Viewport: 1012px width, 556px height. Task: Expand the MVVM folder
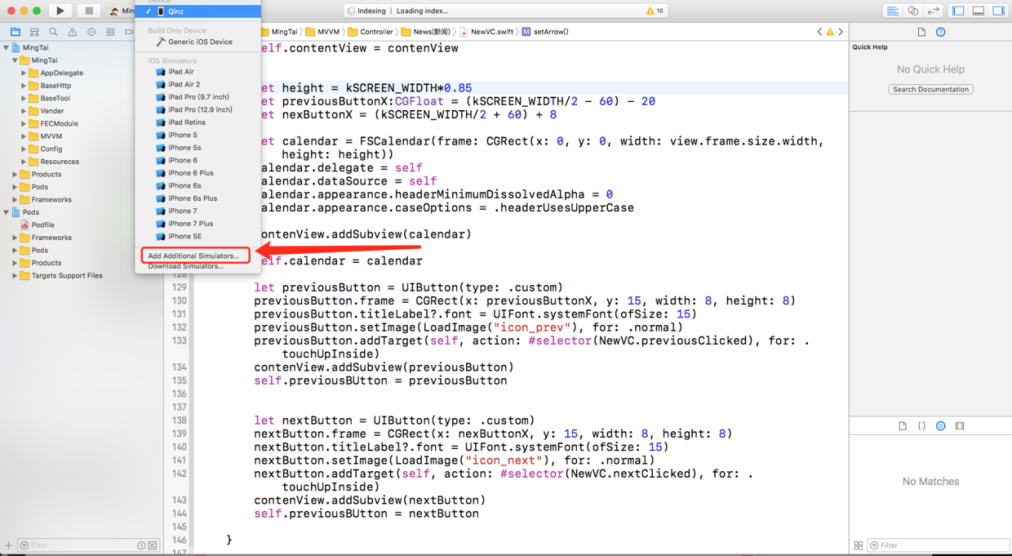pos(24,136)
